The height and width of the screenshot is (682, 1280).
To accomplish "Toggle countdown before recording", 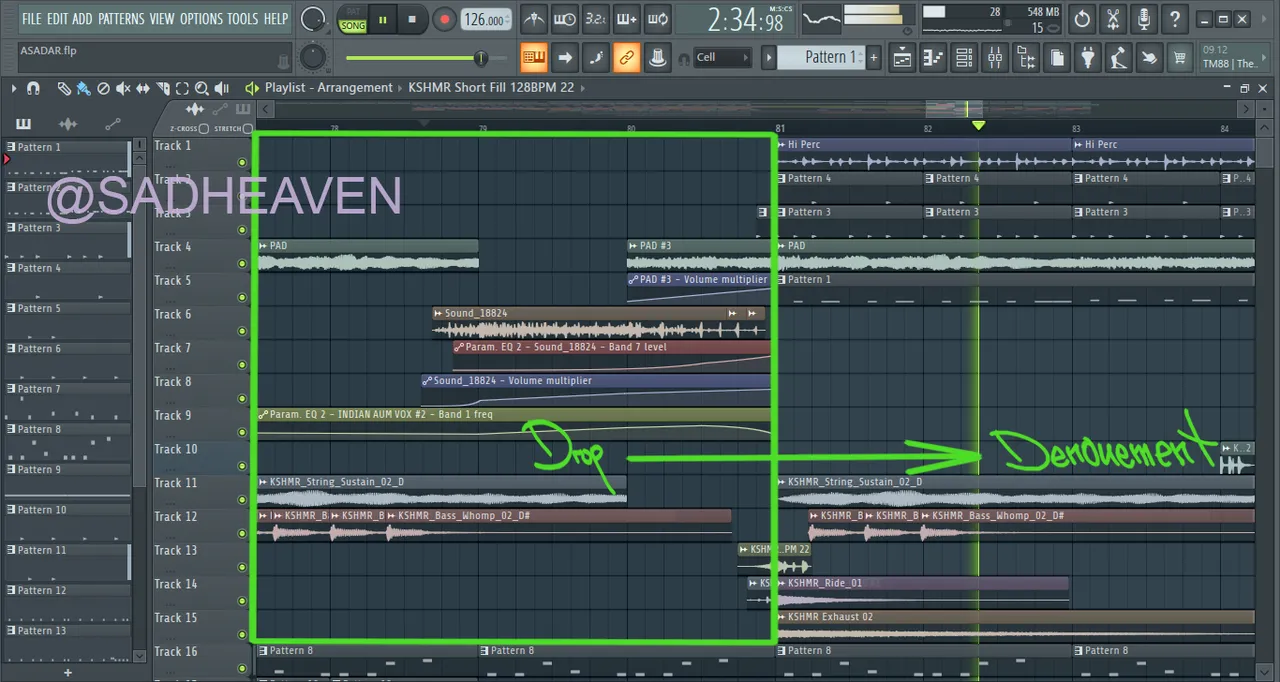I will 596,19.
